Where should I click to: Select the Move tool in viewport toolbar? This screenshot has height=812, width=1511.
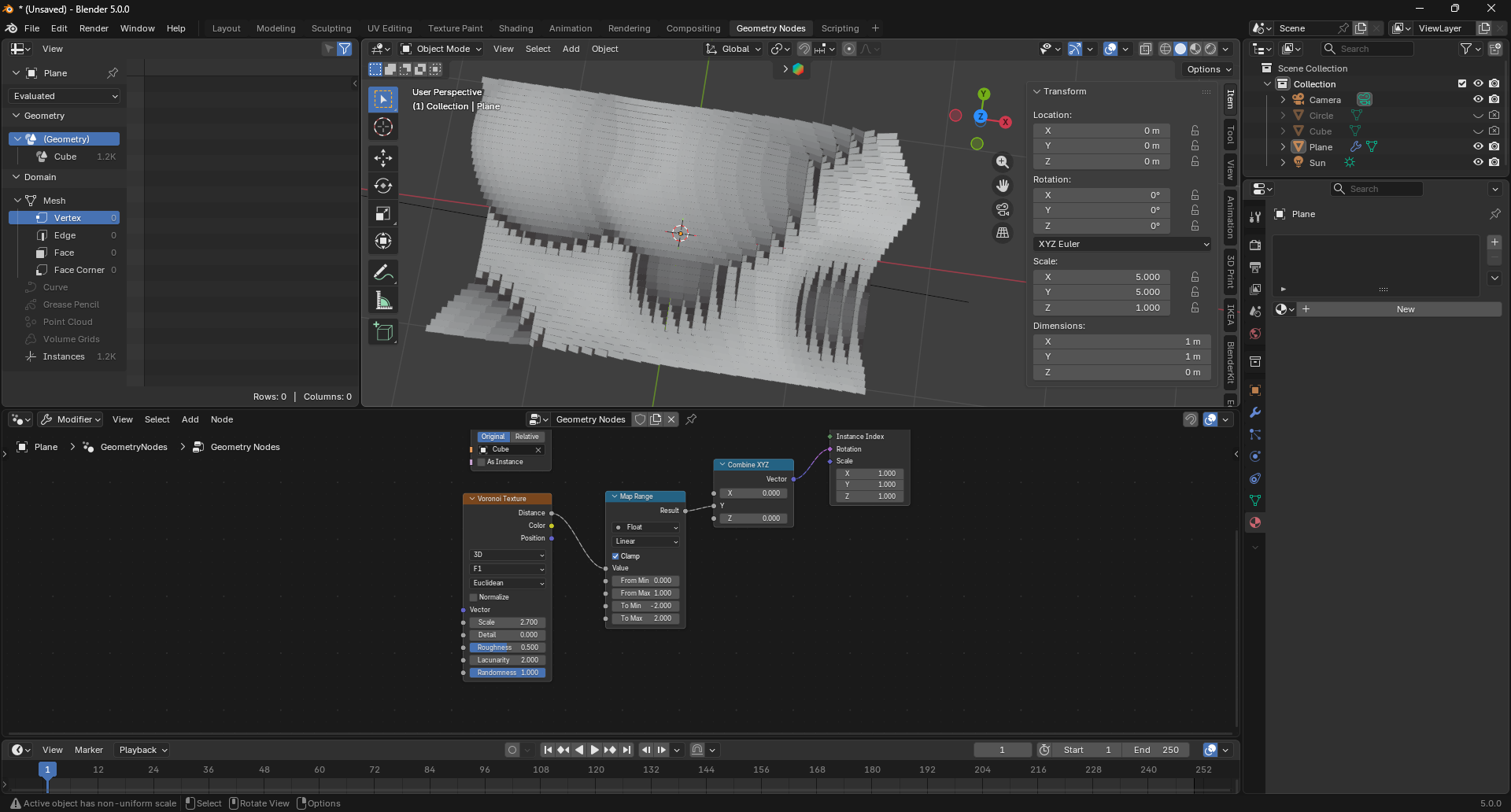pyautogui.click(x=383, y=158)
